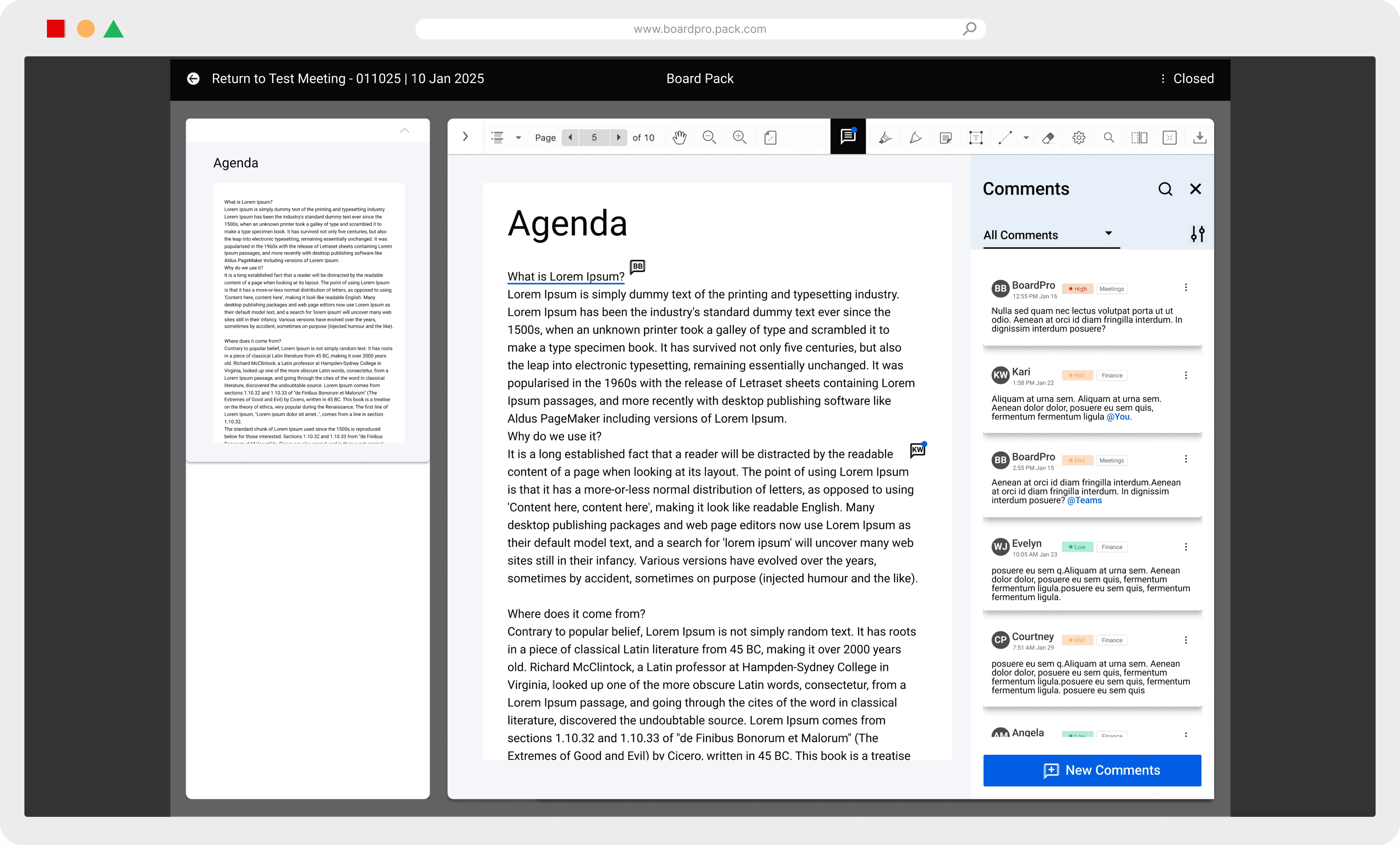1400x845 pixels.
Task: Open the viewer settings gear
Action: point(1079,137)
